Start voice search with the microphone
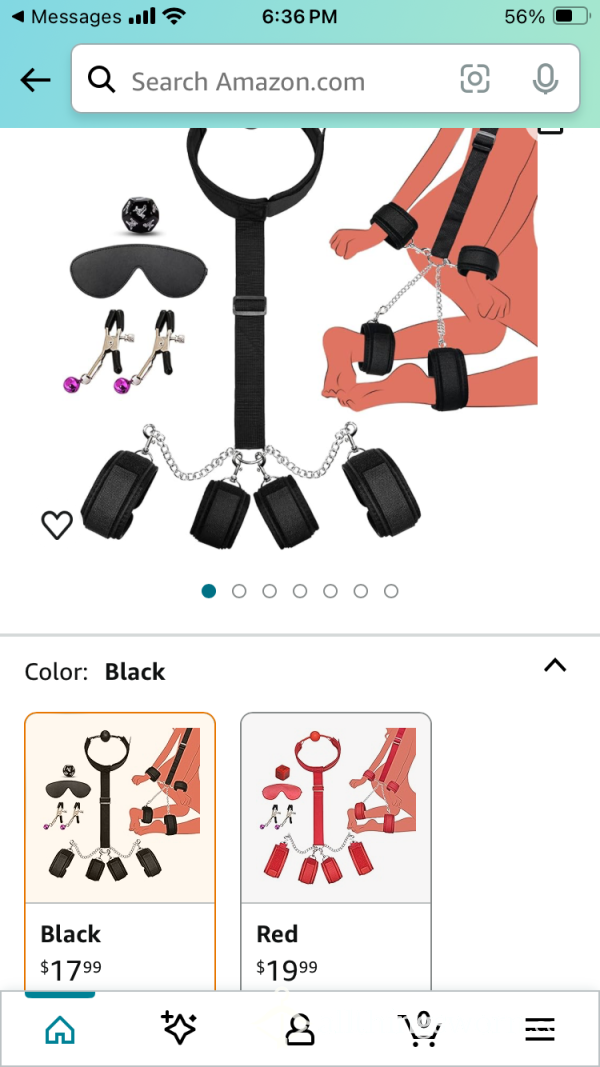 click(x=545, y=80)
